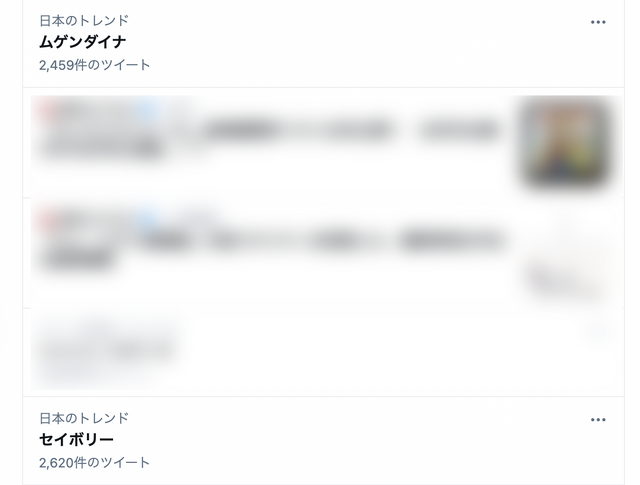
Task: Open more options for セイボリー trend
Action: [598, 420]
